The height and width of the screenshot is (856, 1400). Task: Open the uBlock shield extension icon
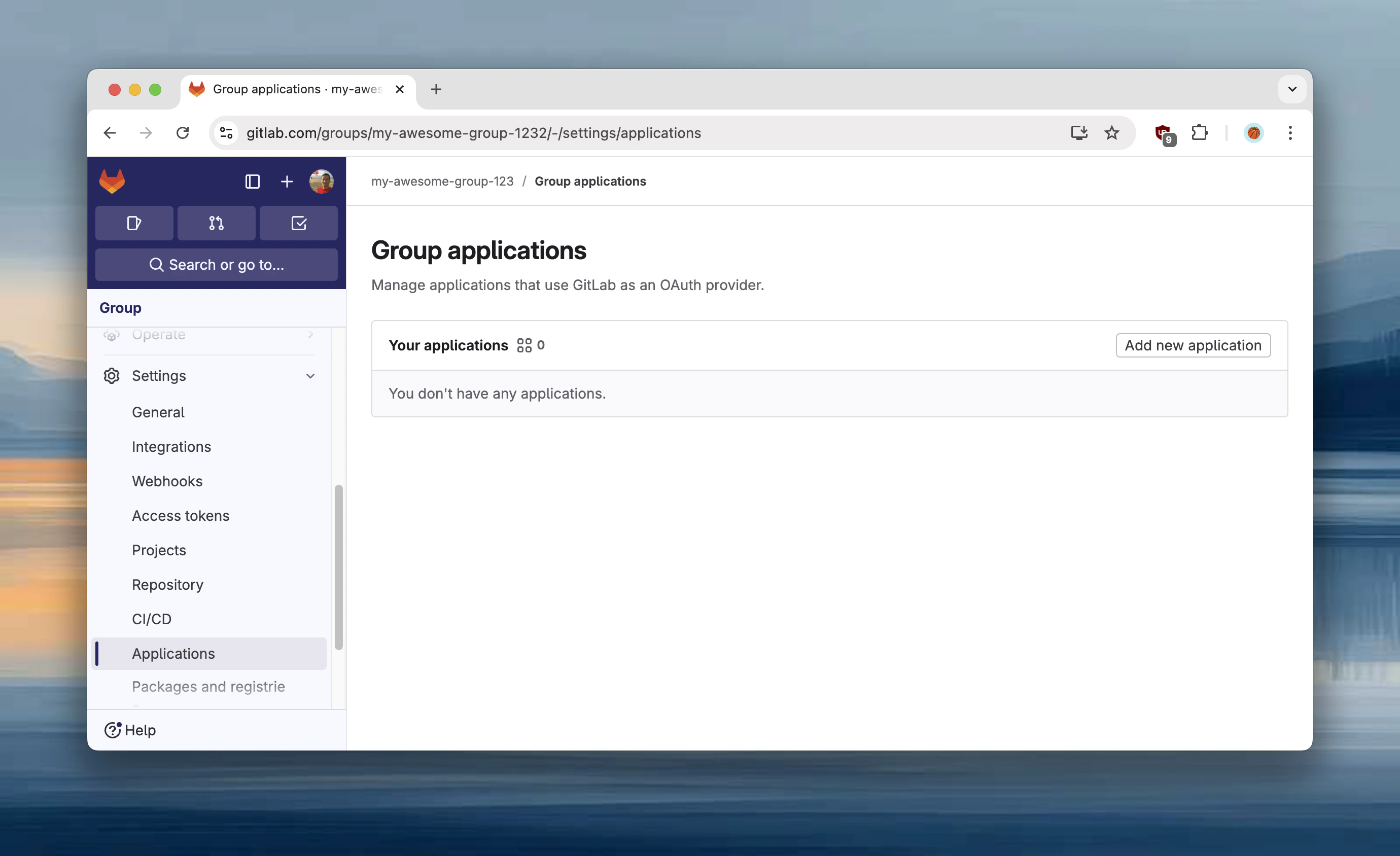tap(1164, 134)
